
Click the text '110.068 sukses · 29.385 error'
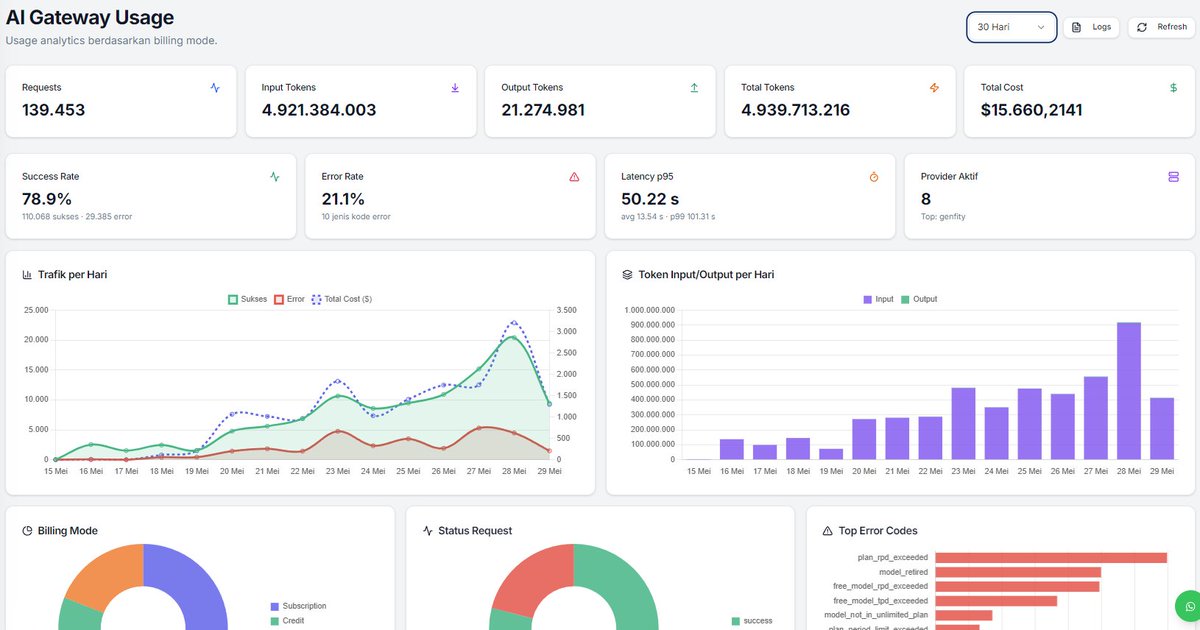coord(77,216)
